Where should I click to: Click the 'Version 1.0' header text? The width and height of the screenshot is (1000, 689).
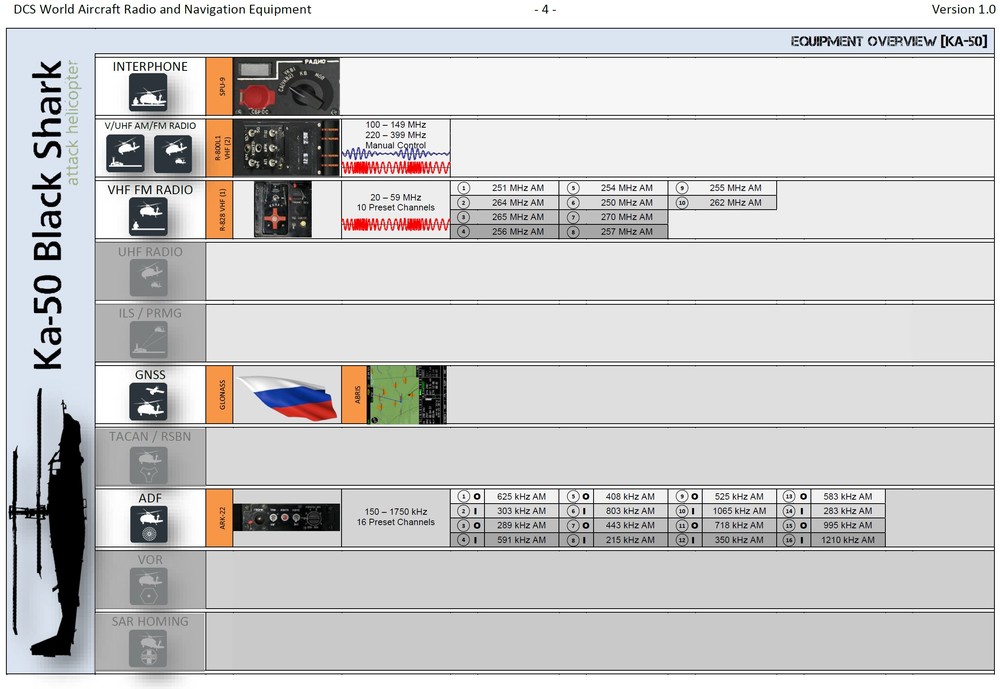[x=963, y=10]
